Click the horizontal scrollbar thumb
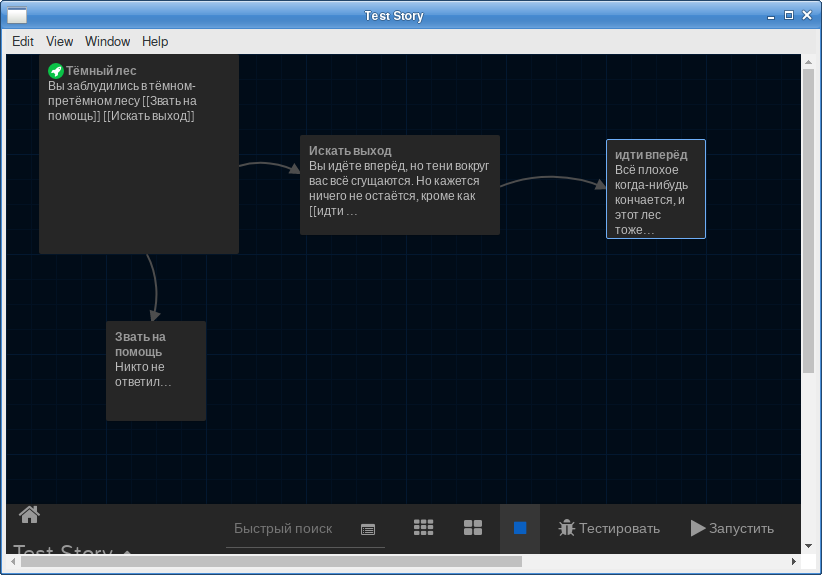 tap(270, 561)
